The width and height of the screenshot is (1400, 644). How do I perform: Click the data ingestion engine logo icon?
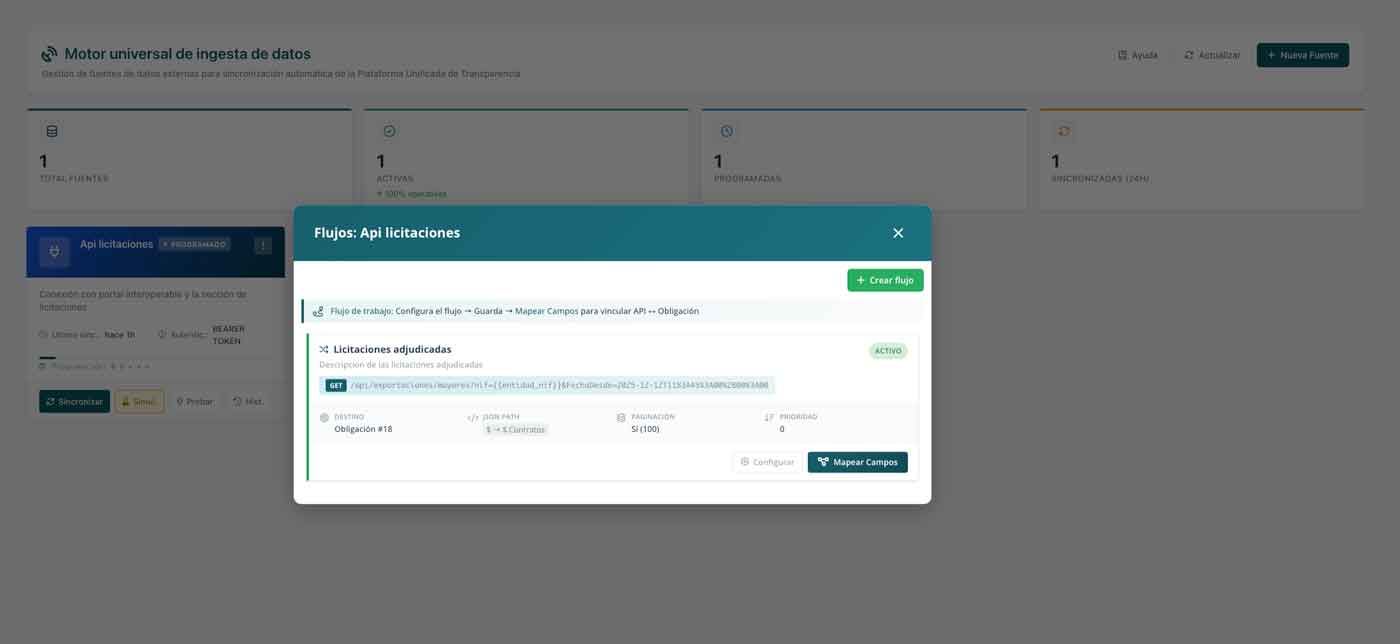(x=49, y=54)
